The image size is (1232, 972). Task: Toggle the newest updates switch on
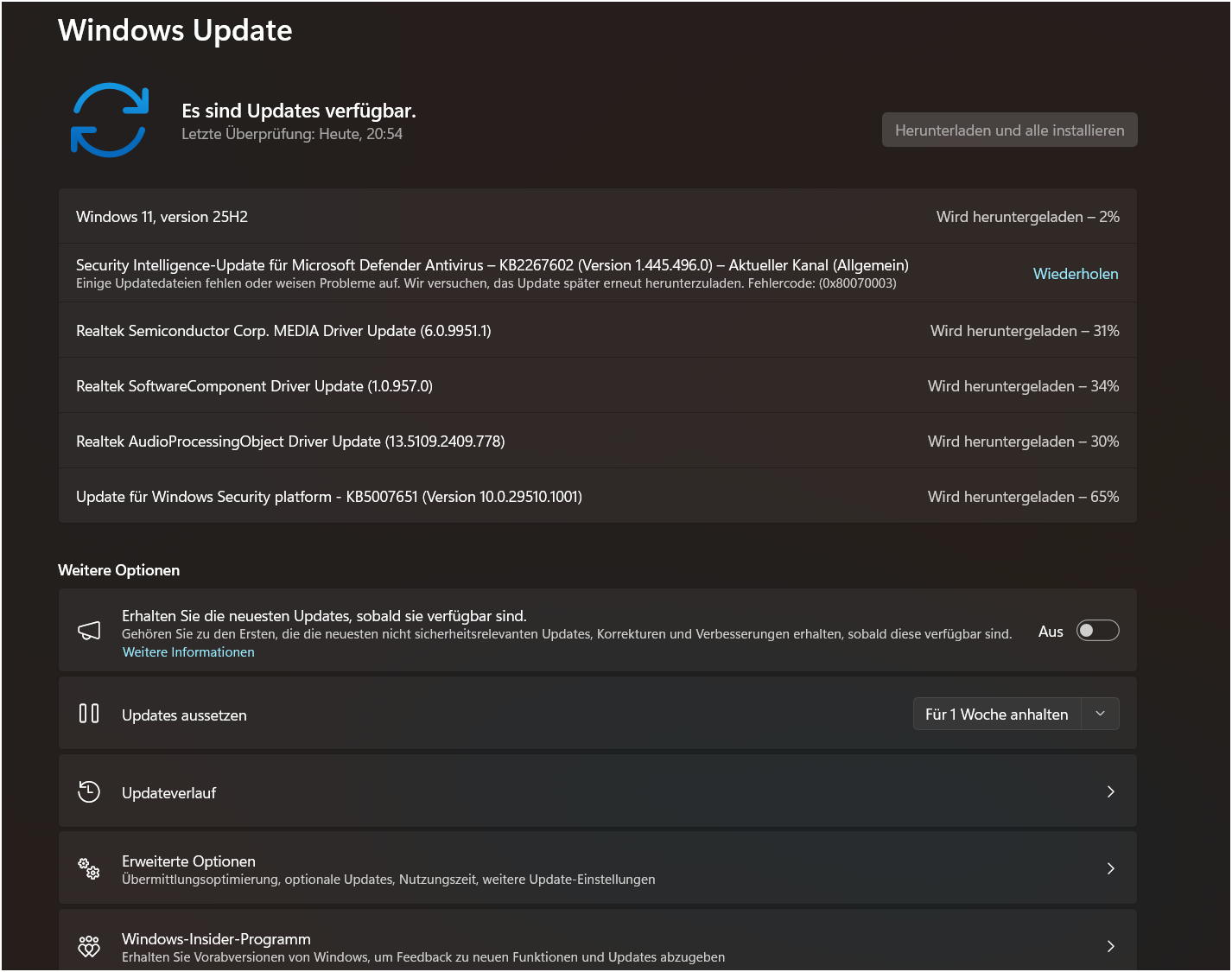pyautogui.click(x=1097, y=631)
